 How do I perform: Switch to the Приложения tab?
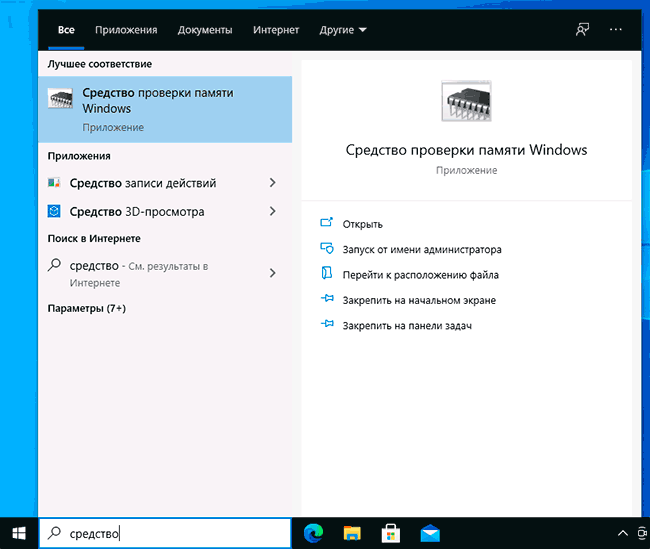(x=126, y=30)
